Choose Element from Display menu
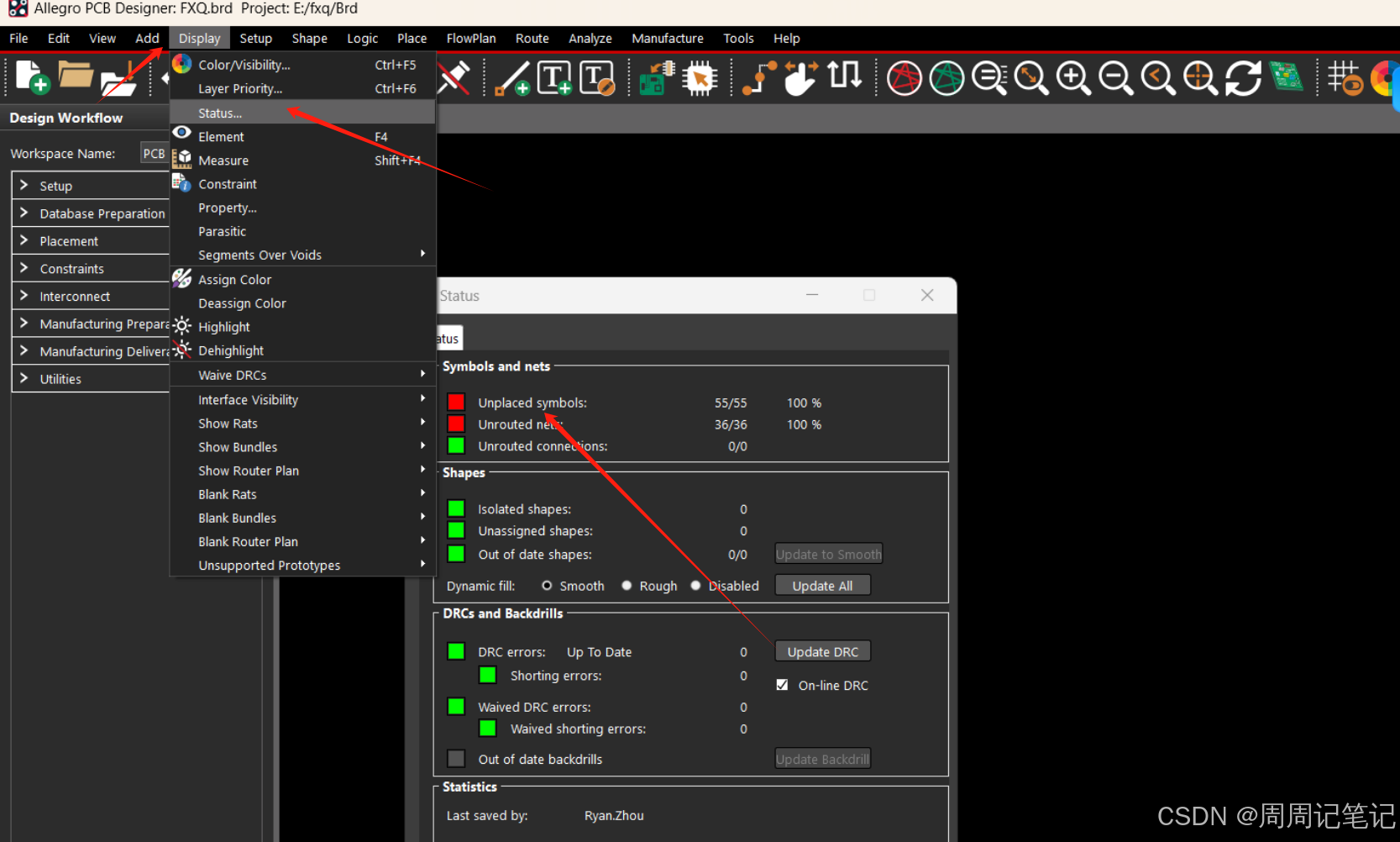 click(302, 136)
